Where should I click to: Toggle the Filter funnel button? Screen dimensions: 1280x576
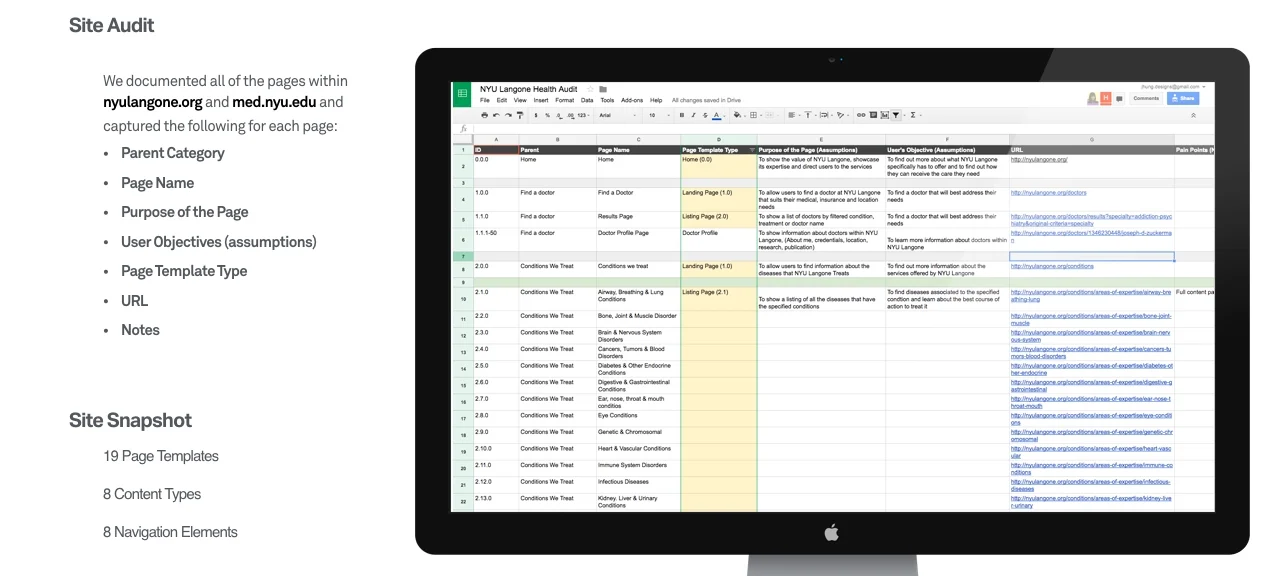point(896,115)
